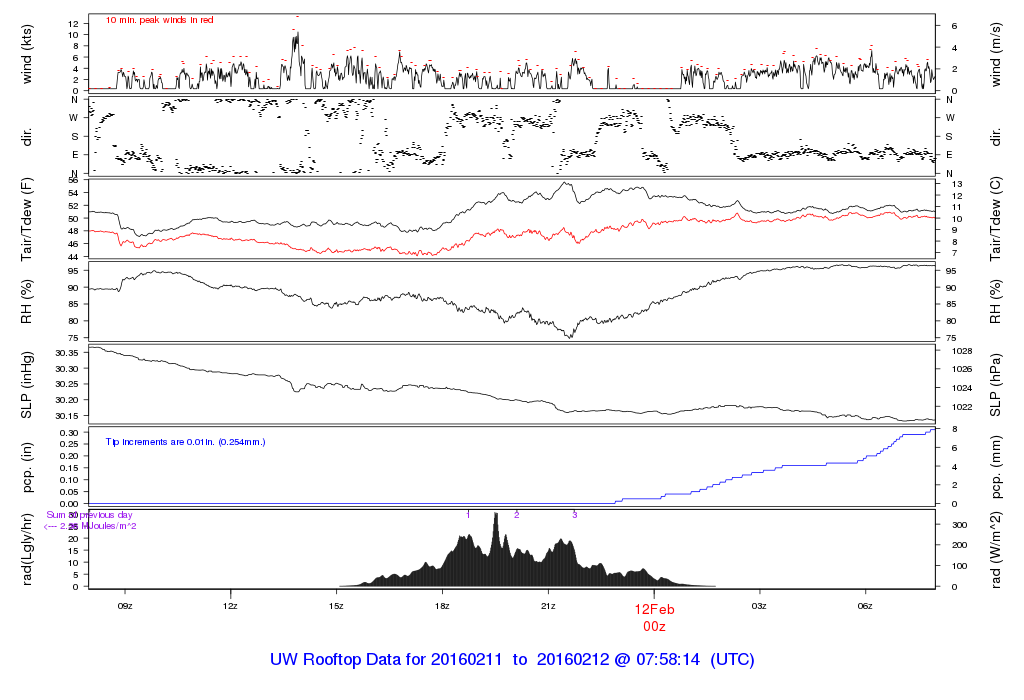Click the left 'dir.' axis title
This screenshot has width=1024, height=700.
[27, 137]
